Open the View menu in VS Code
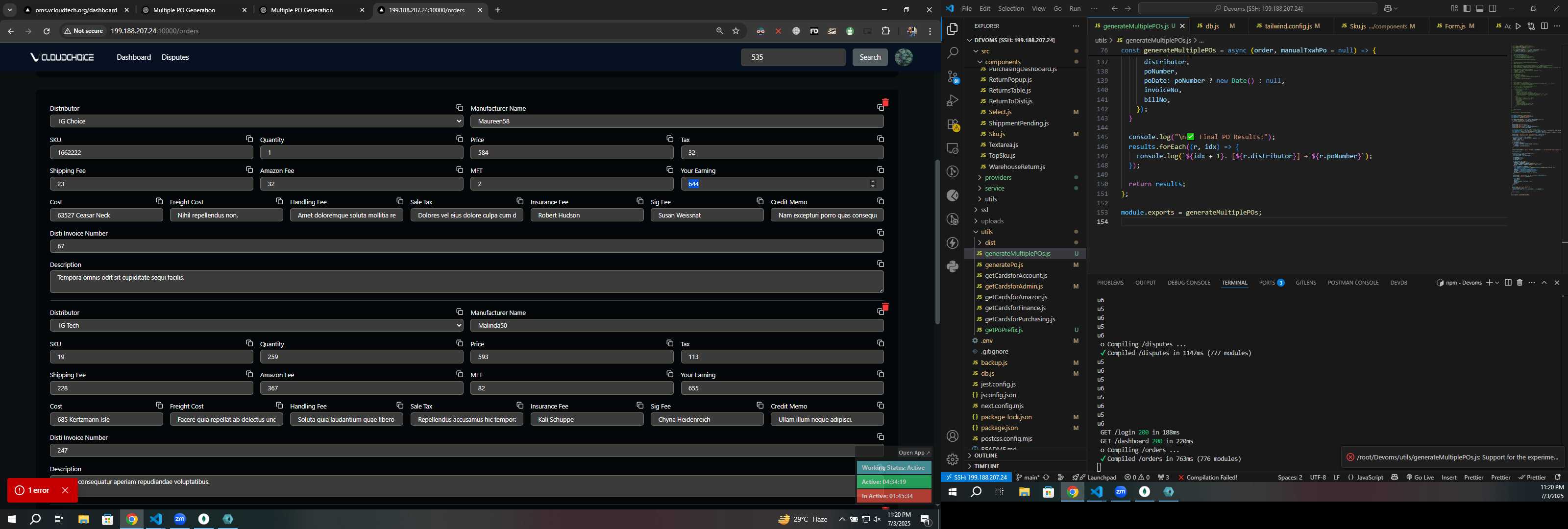Image resolution: width=1568 pixels, height=529 pixels. [1038, 8]
